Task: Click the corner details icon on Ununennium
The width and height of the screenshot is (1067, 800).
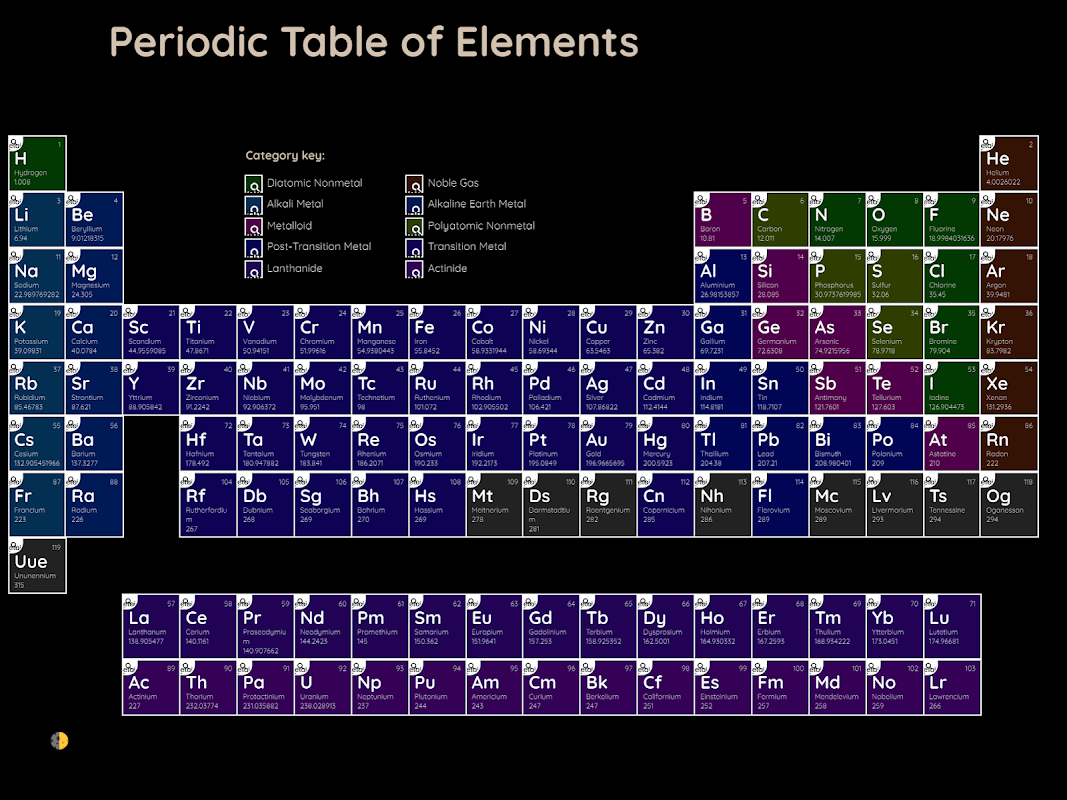Action: [x=15, y=546]
